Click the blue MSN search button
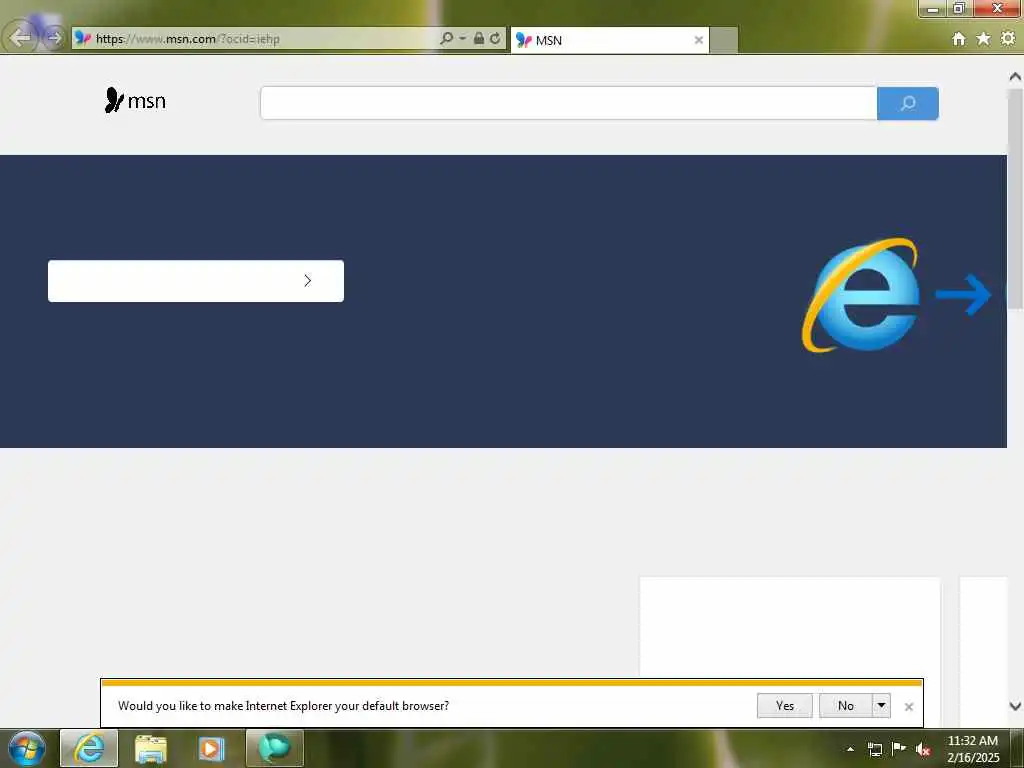Image resolution: width=1024 pixels, height=768 pixels. [x=908, y=103]
